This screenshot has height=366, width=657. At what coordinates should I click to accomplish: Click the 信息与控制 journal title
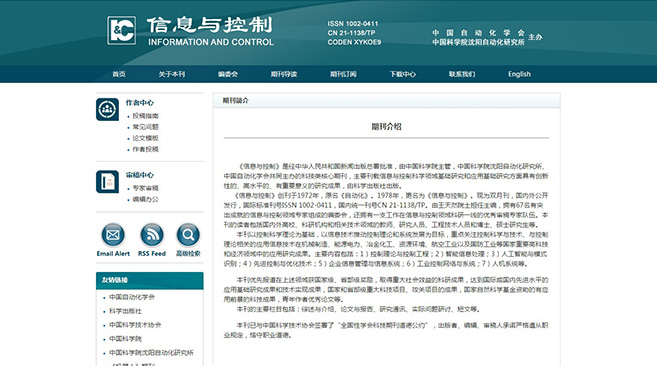(210, 25)
